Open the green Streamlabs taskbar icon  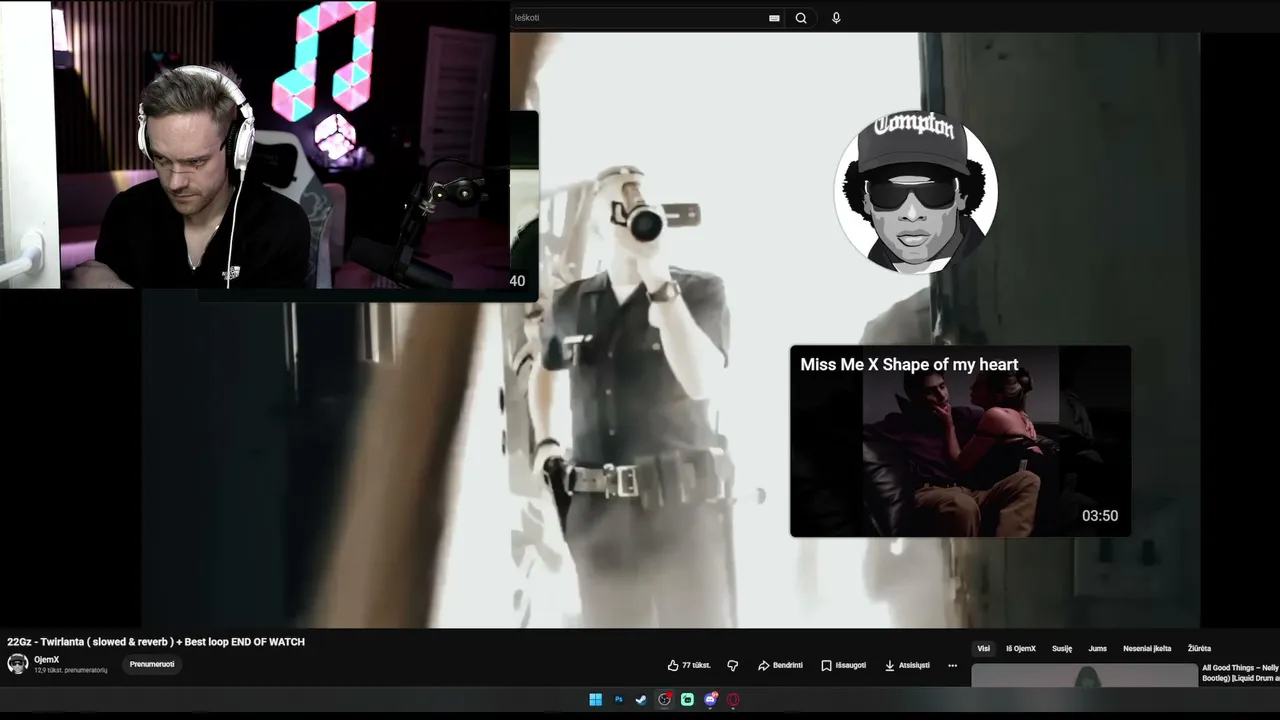(x=687, y=700)
